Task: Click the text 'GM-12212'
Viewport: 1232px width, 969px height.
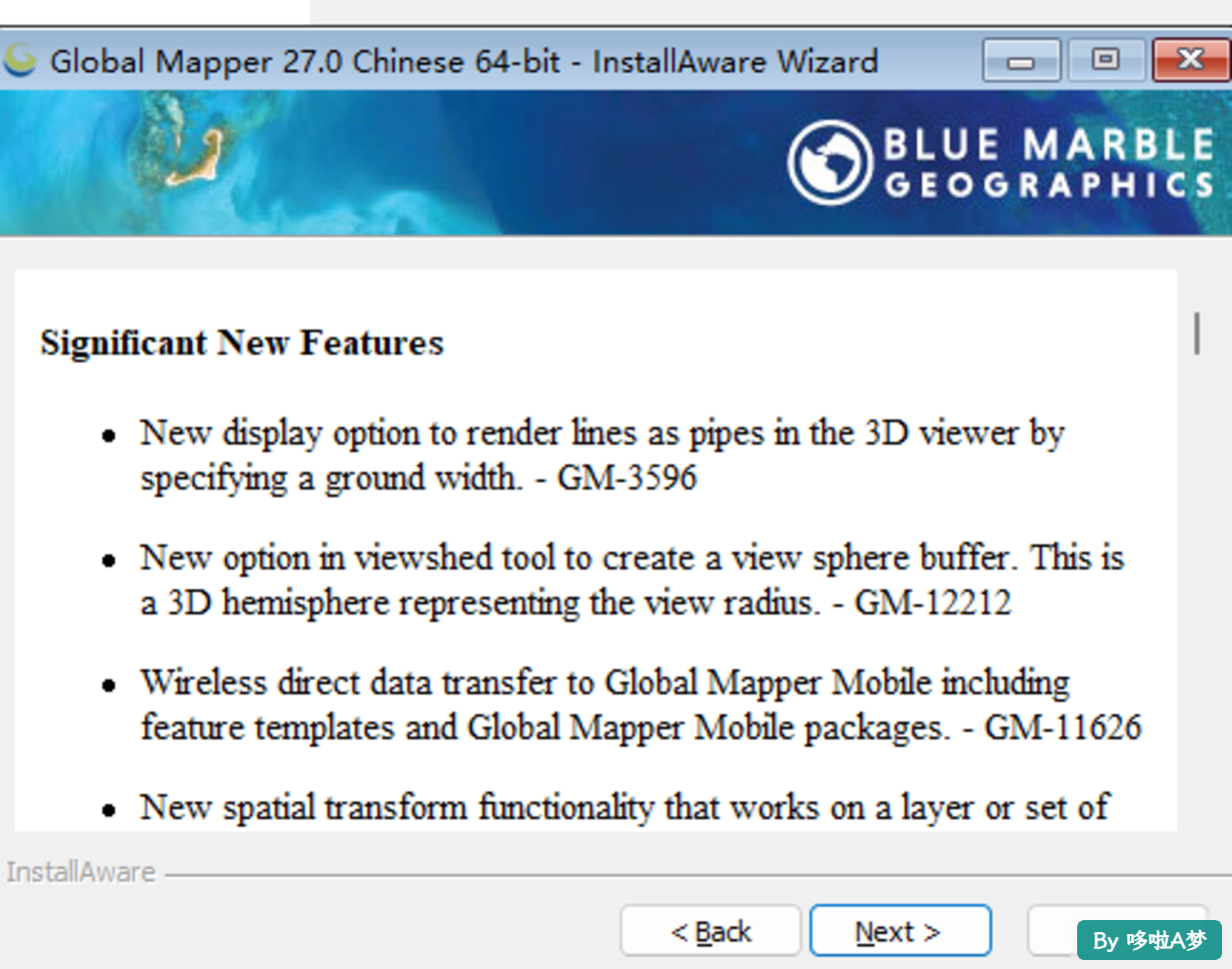Action: [x=932, y=602]
